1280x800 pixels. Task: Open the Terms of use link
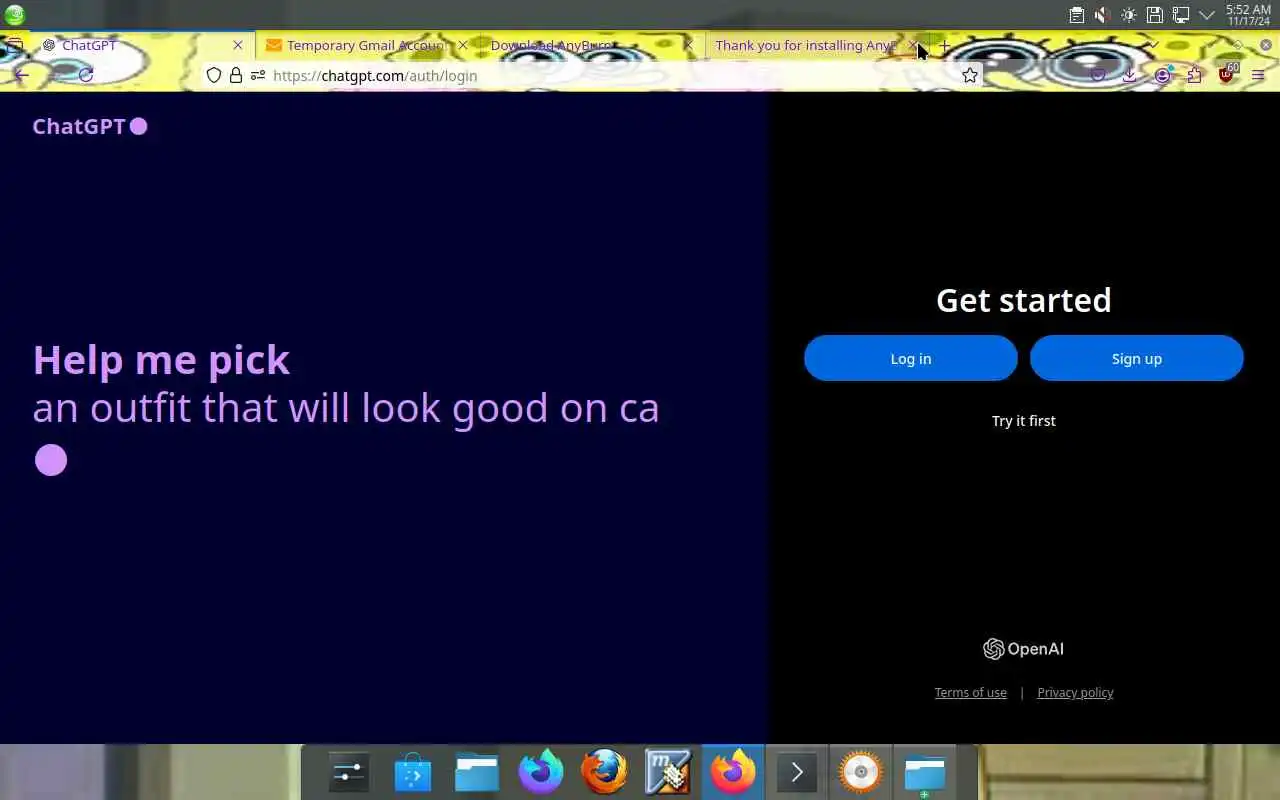[970, 692]
